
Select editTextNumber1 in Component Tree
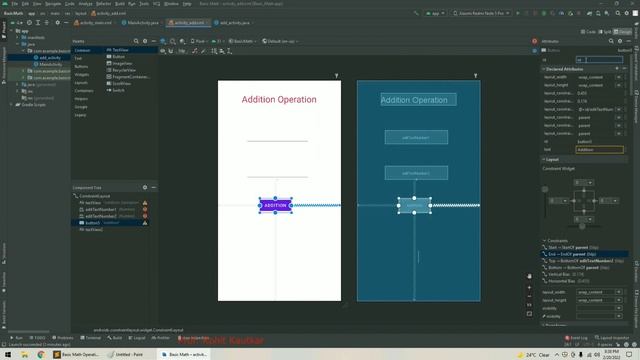tap(101, 209)
